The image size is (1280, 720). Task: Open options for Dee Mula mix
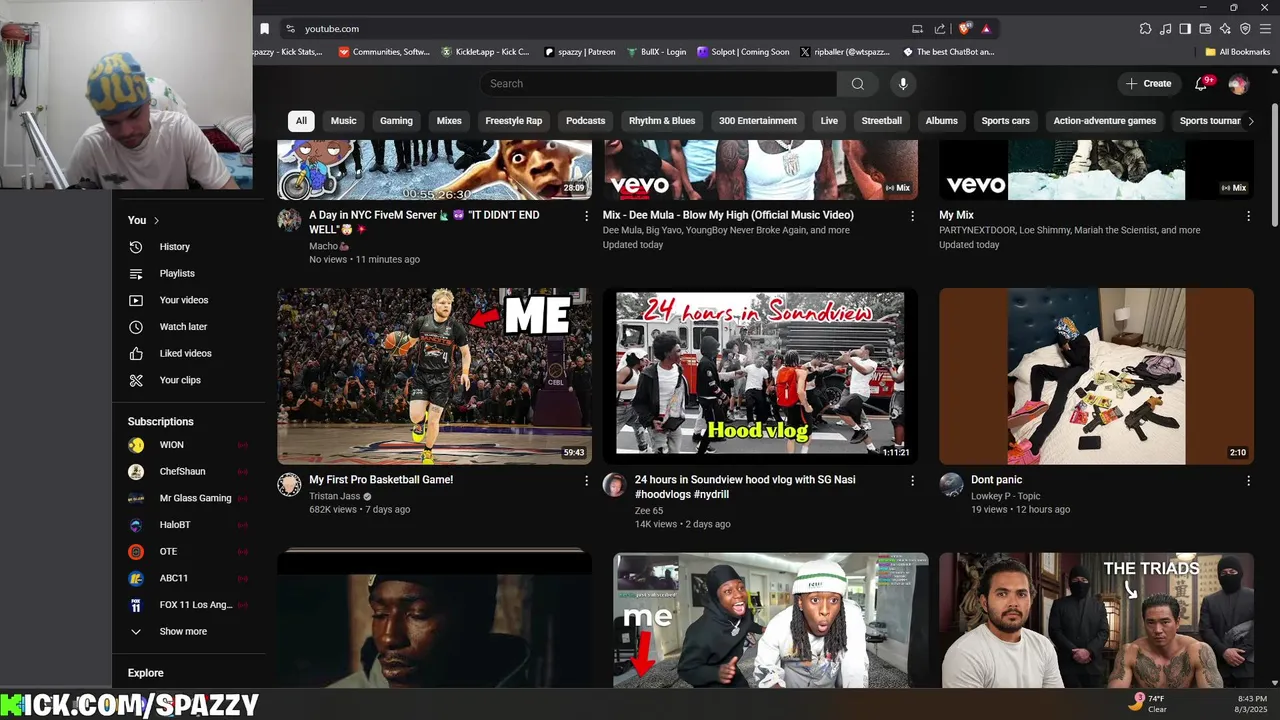[x=912, y=216]
